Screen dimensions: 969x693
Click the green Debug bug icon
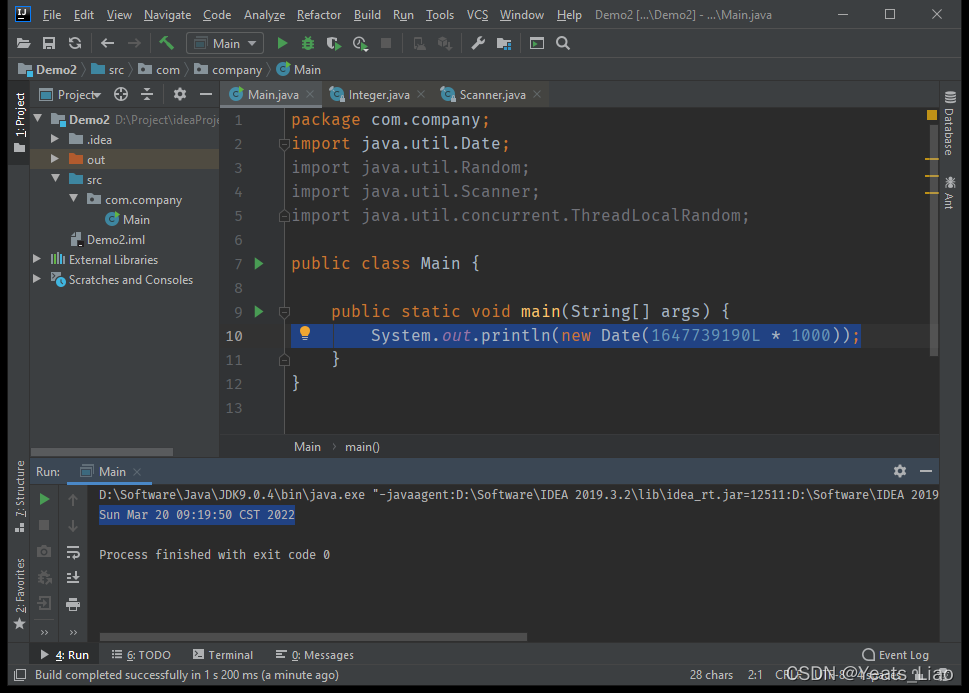coord(308,43)
